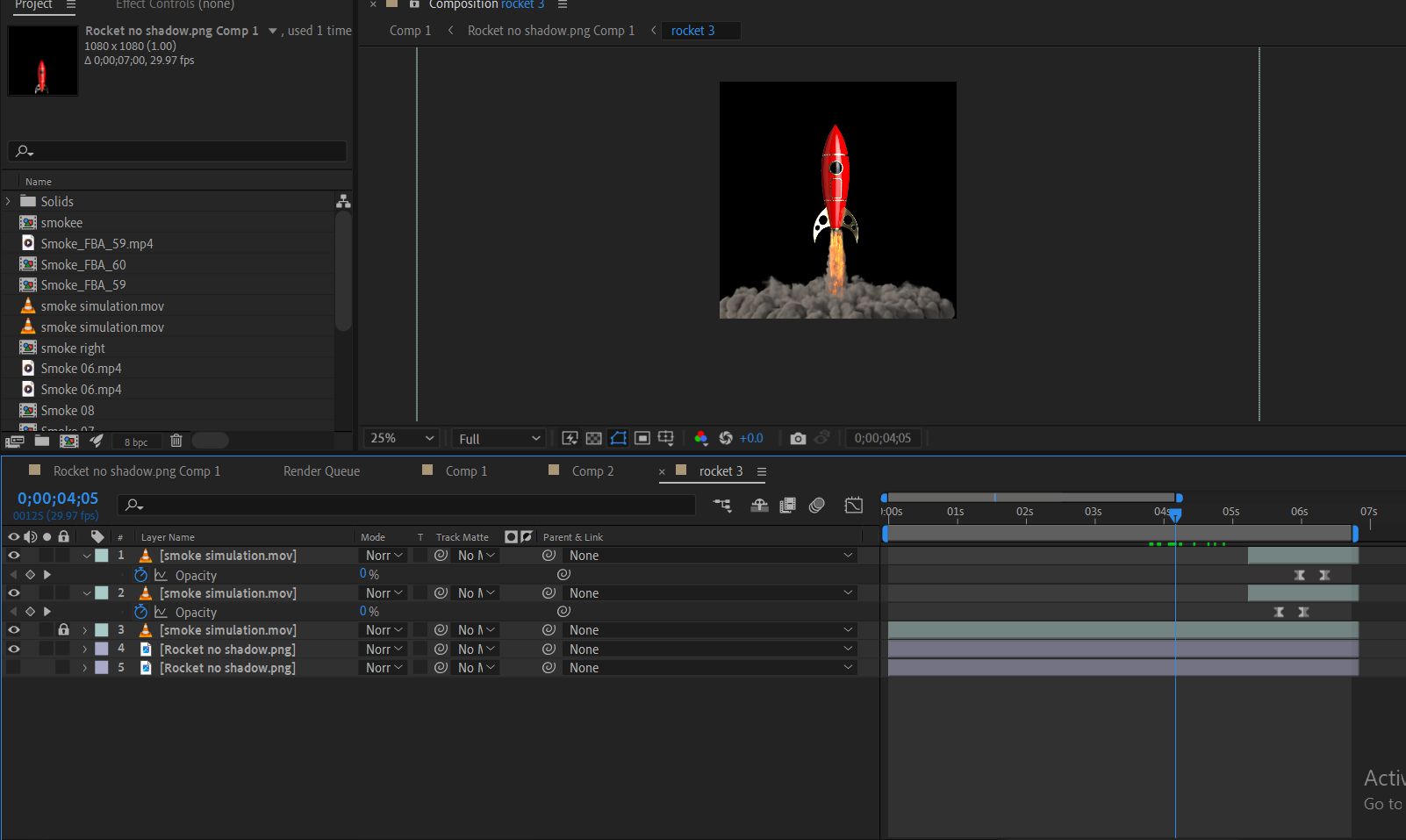Click the Opacity stopwatch on layer 1
This screenshot has width=1406, height=840.
tap(140, 575)
